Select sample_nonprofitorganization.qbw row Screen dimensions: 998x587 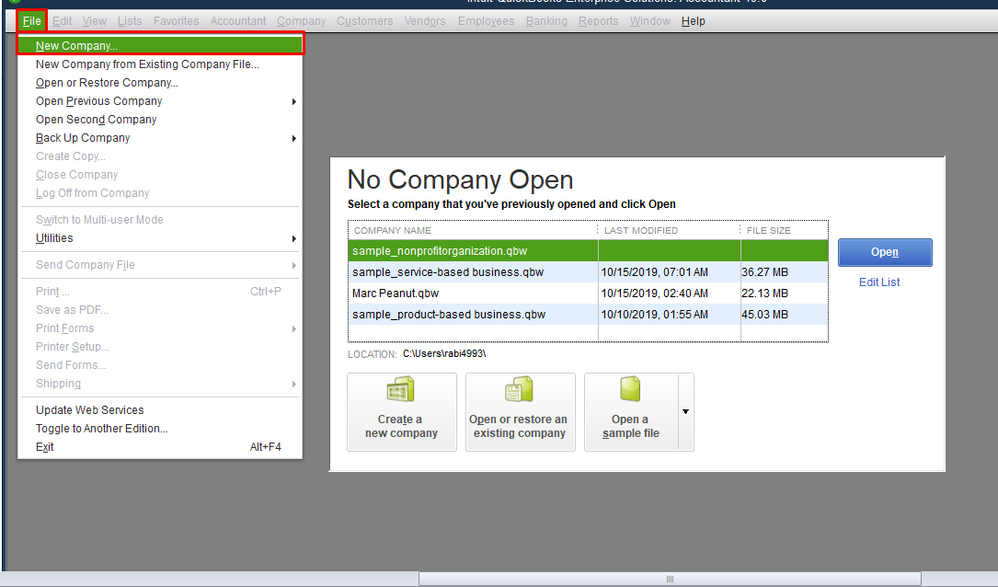(x=588, y=251)
